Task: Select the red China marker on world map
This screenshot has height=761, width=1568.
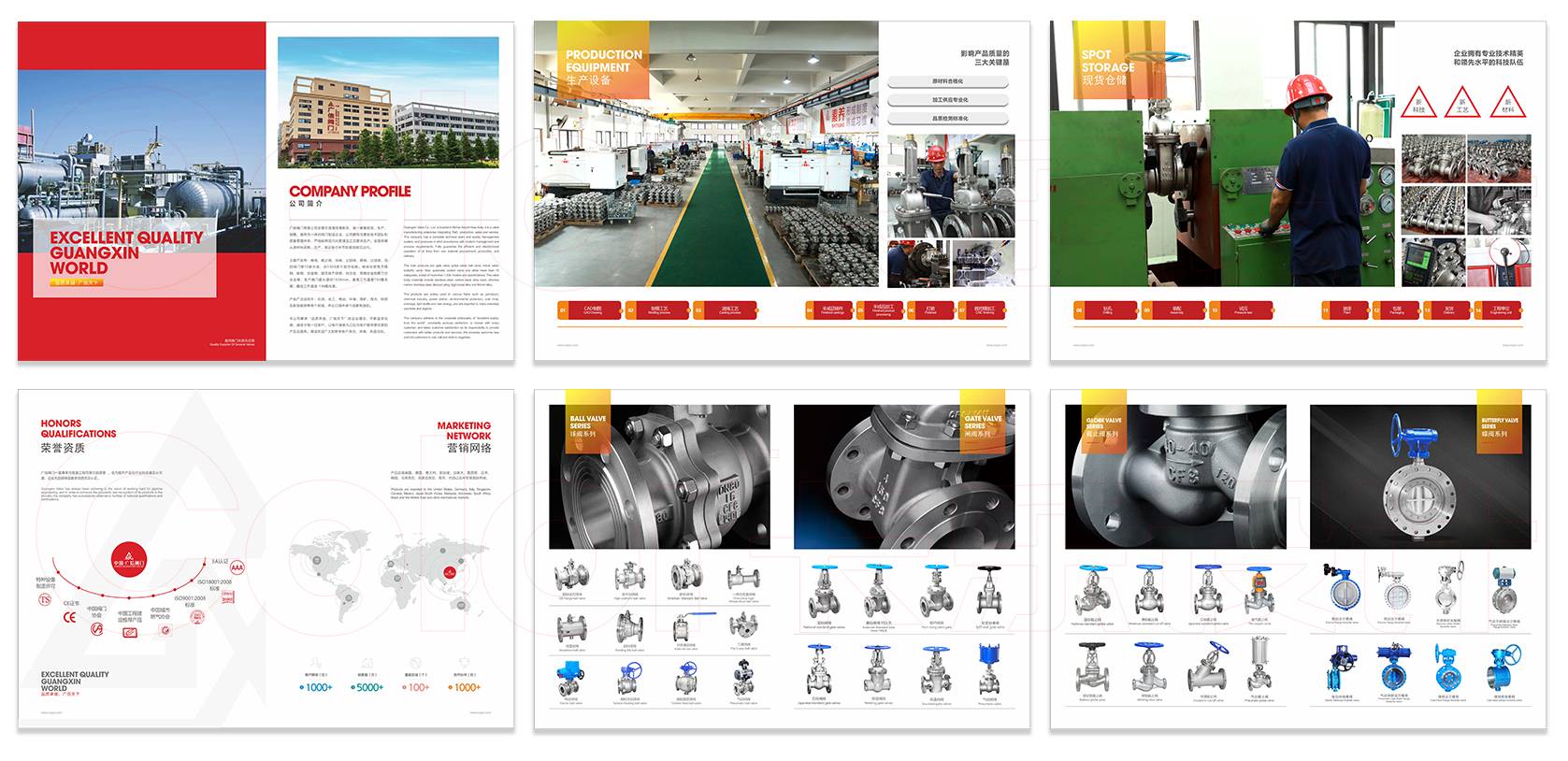Action: click(x=452, y=572)
